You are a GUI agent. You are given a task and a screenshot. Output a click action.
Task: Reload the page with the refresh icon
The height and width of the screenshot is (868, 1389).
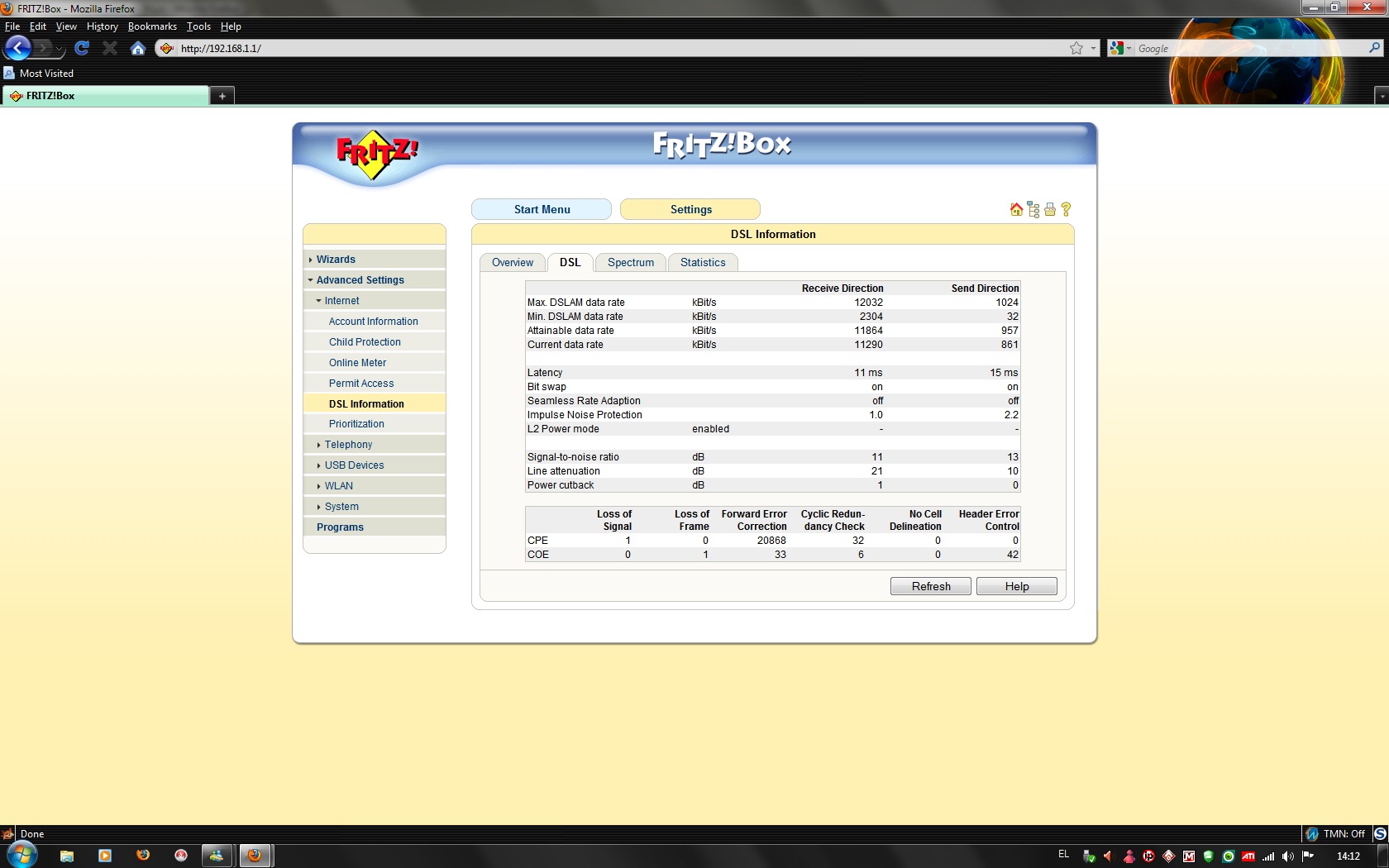pos(82,48)
